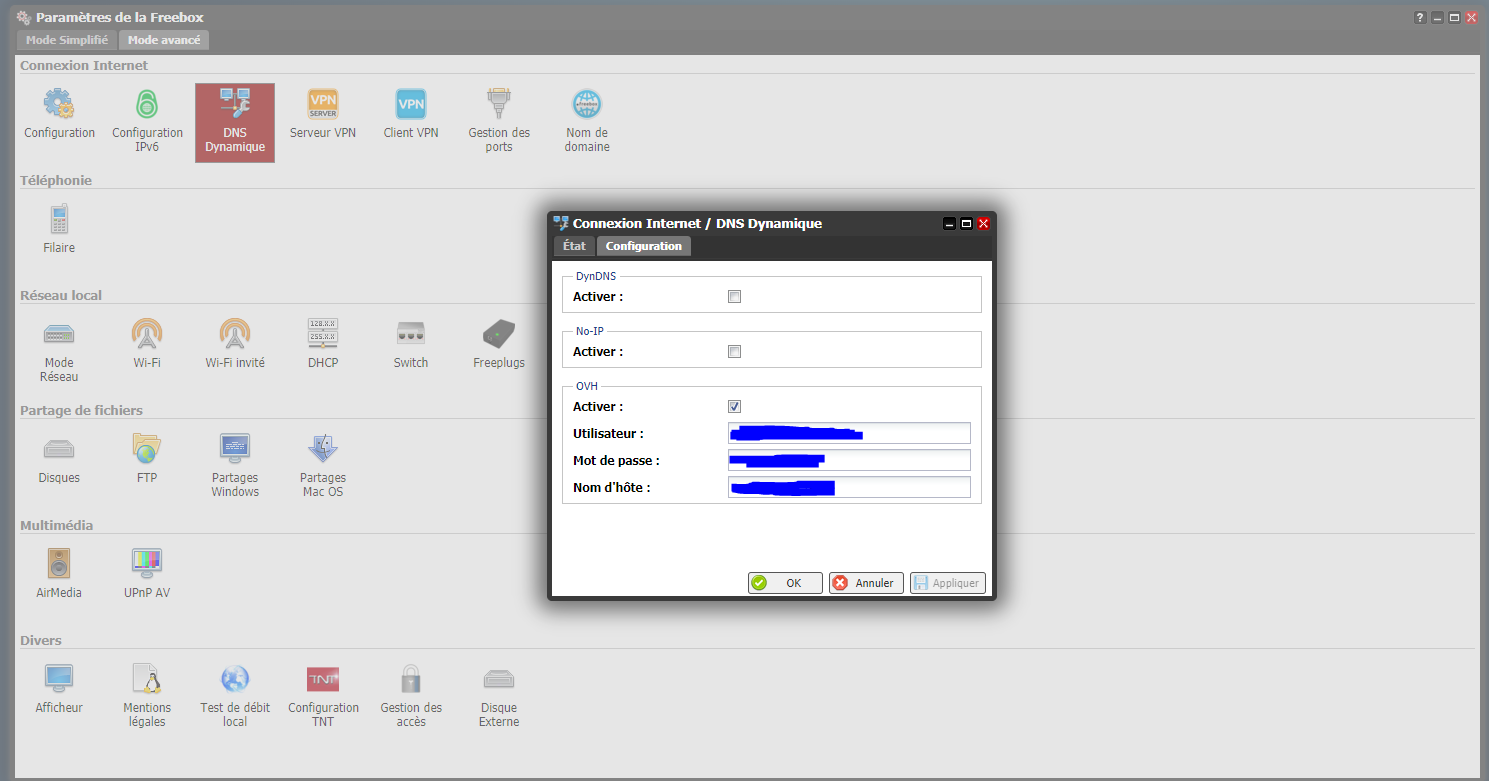The height and width of the screenshot is (781, 1489).
Task: Open Test de débit local
Action: (235, 696)
